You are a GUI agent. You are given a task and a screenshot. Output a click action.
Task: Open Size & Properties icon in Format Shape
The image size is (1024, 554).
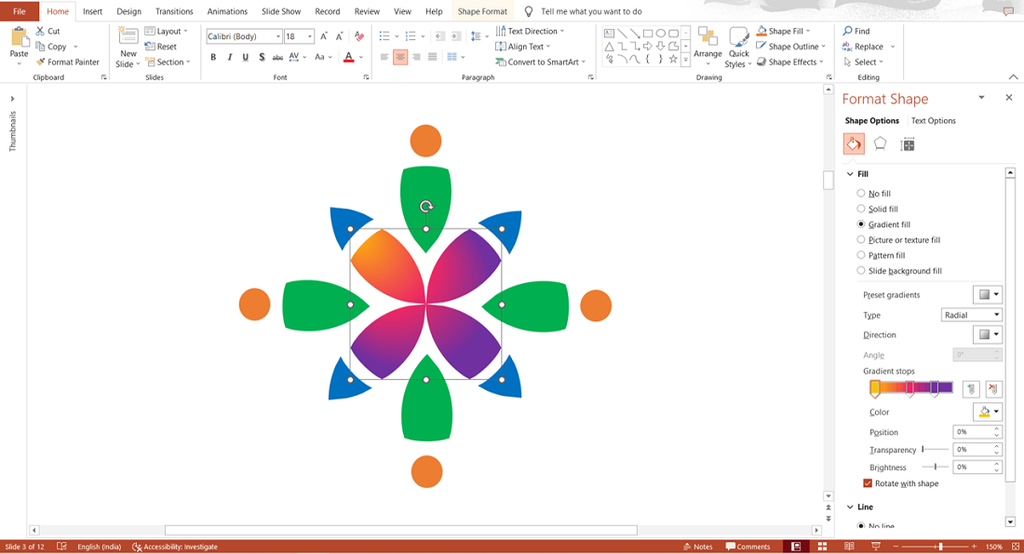pyautogui.click(x=907, y=144)
